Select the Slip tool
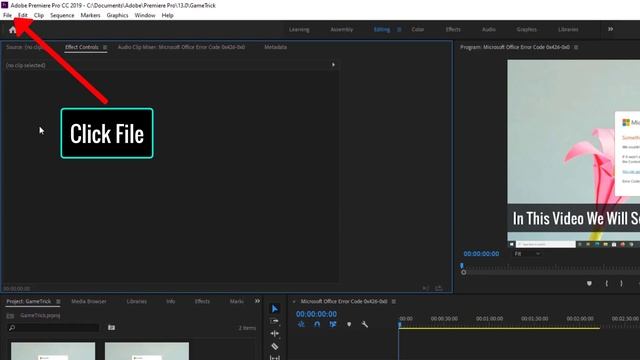 point(275,358)
